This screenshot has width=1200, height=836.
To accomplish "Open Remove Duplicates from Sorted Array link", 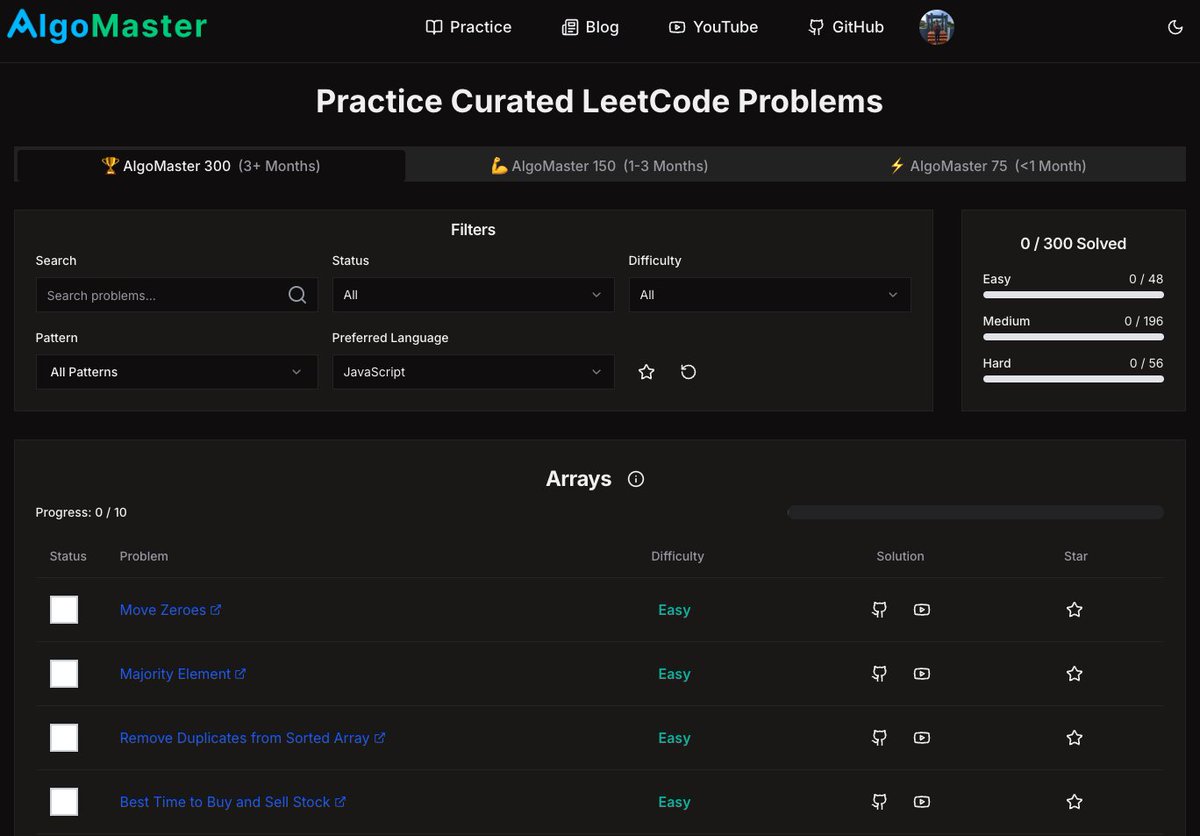I will [252, 738].
